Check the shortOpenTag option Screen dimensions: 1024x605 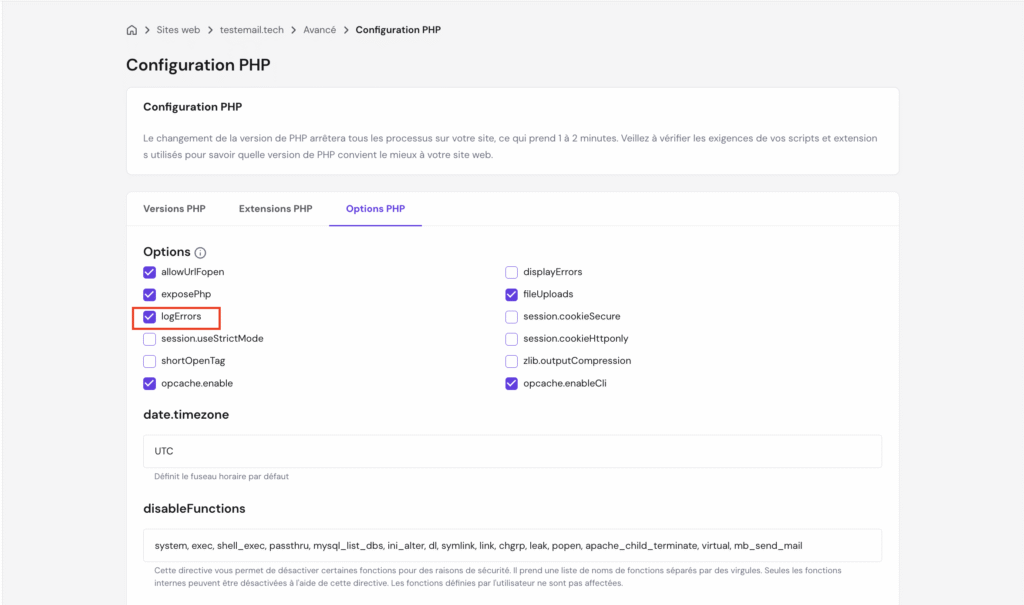tap(150, 361)
